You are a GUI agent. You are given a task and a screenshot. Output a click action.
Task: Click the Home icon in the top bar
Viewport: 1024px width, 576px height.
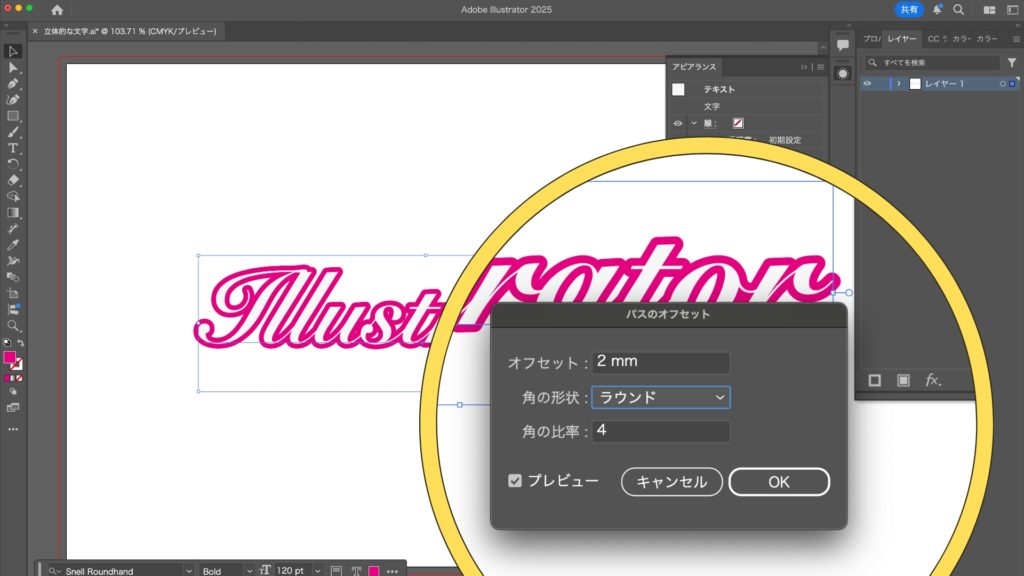coord(57,10)
